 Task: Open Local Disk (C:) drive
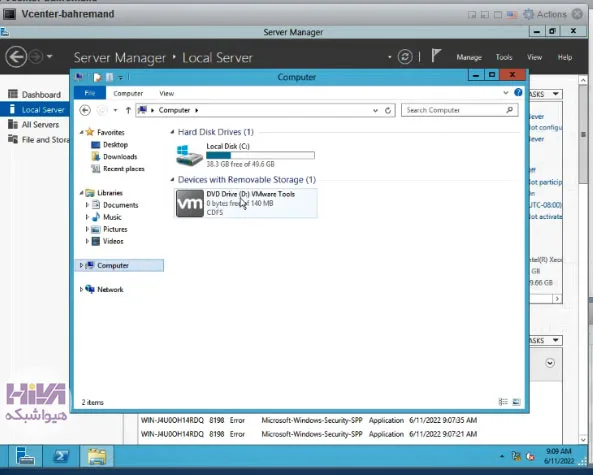[x=245, y=155]
